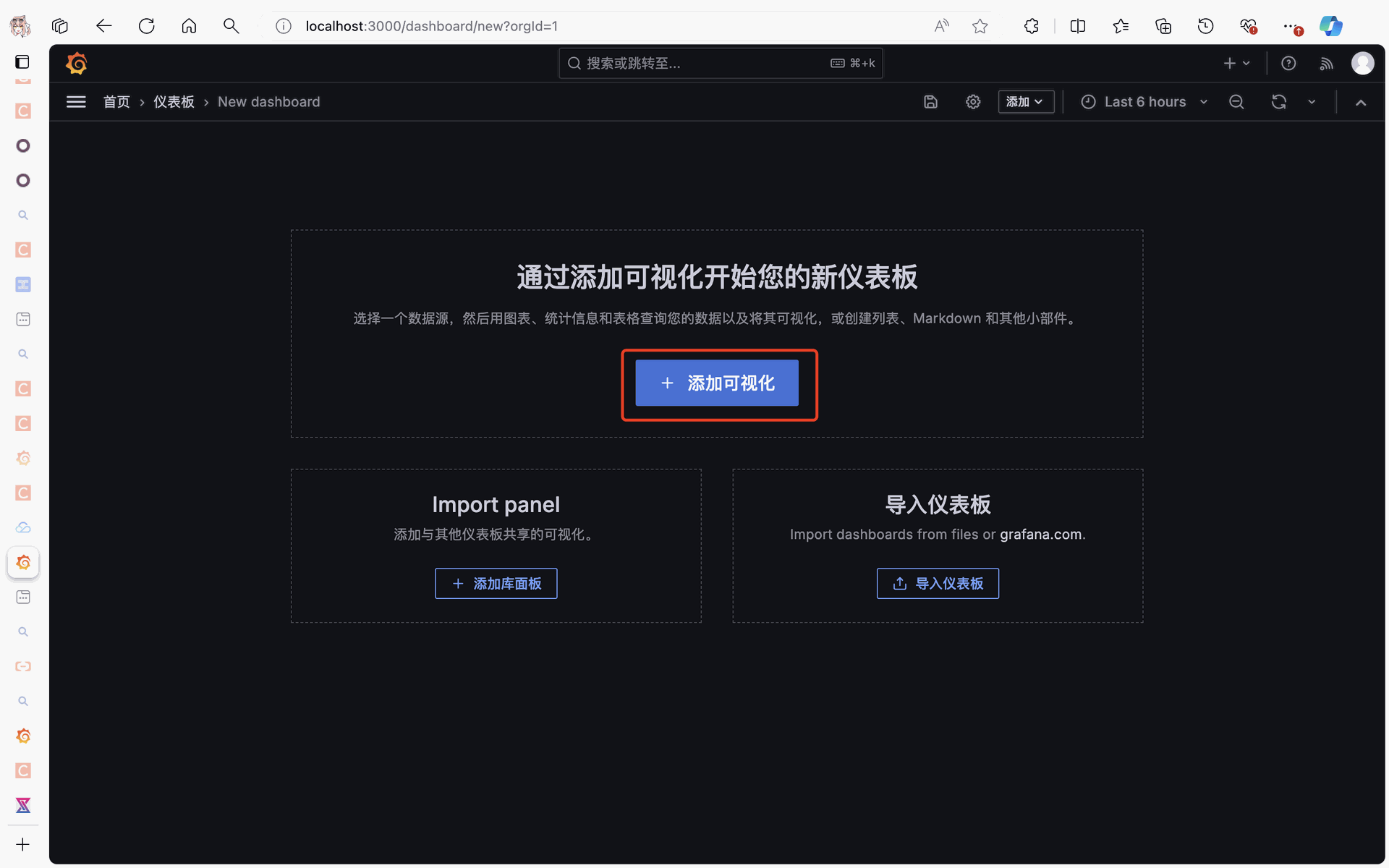This screenshot has height=868, width=1389.
Task: Switch to the cloud icon vertical tab
Action: pos(23,527)
